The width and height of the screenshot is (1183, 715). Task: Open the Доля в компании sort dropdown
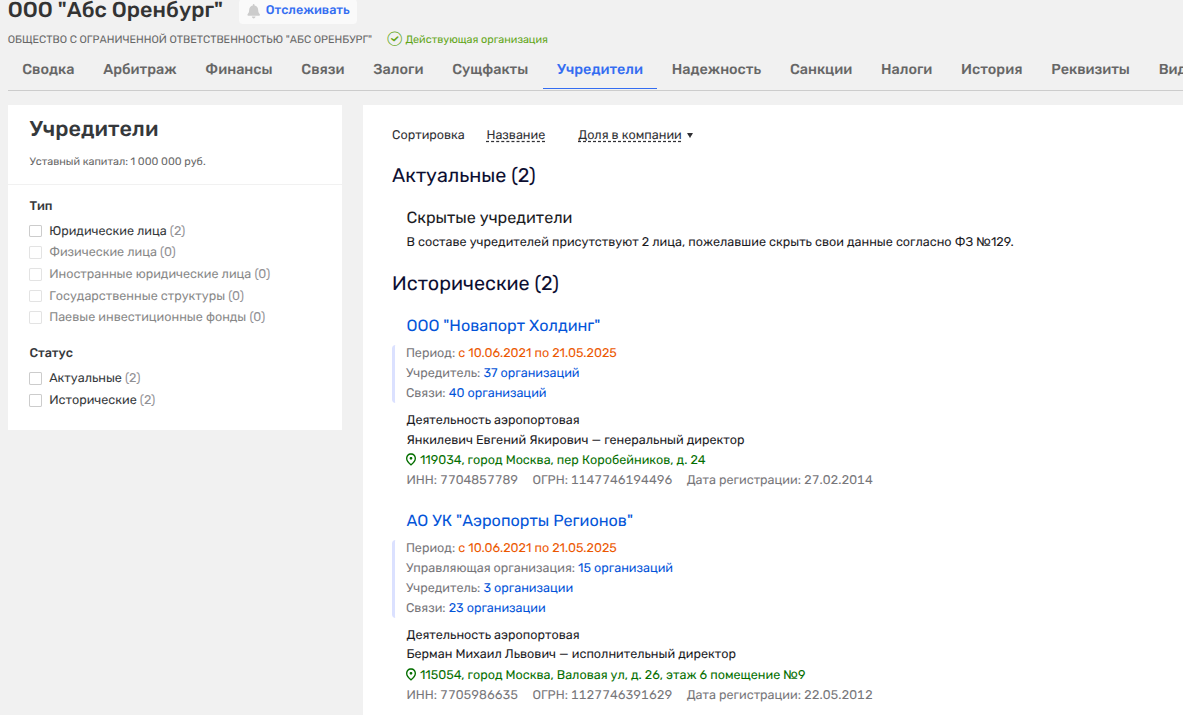635,135
